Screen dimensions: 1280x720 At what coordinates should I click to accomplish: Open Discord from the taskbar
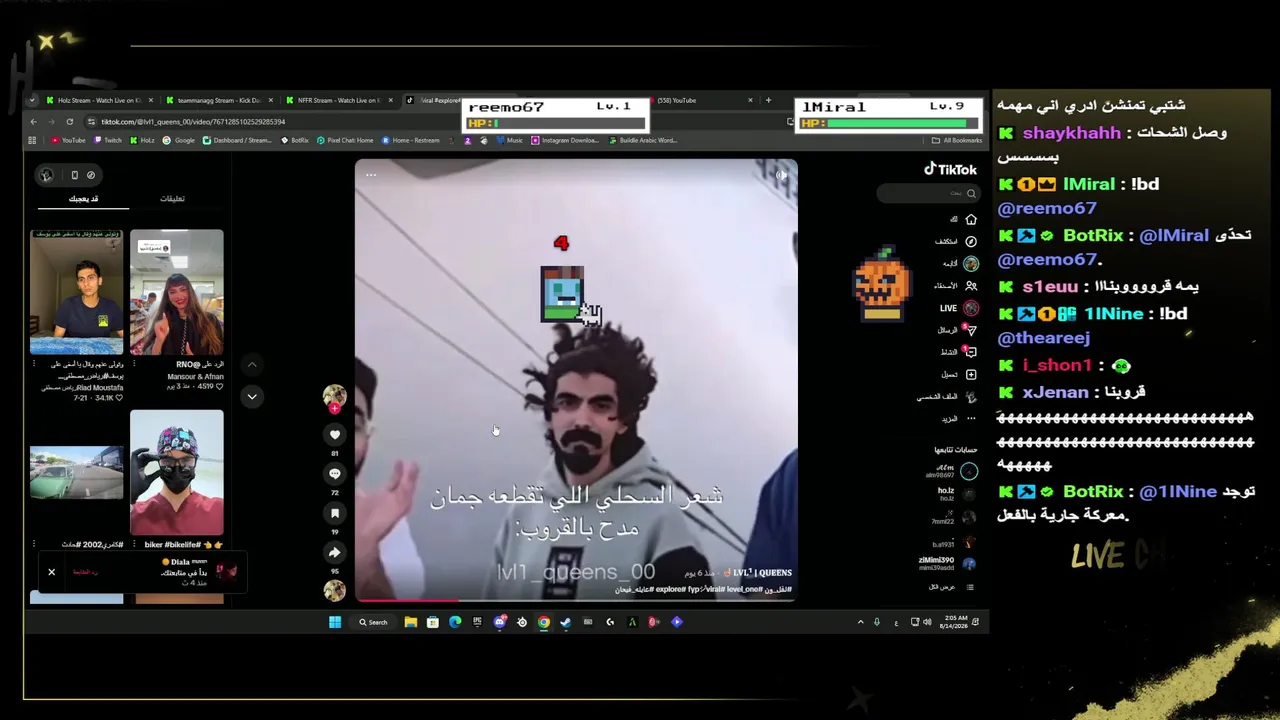[x=500, y=622]
